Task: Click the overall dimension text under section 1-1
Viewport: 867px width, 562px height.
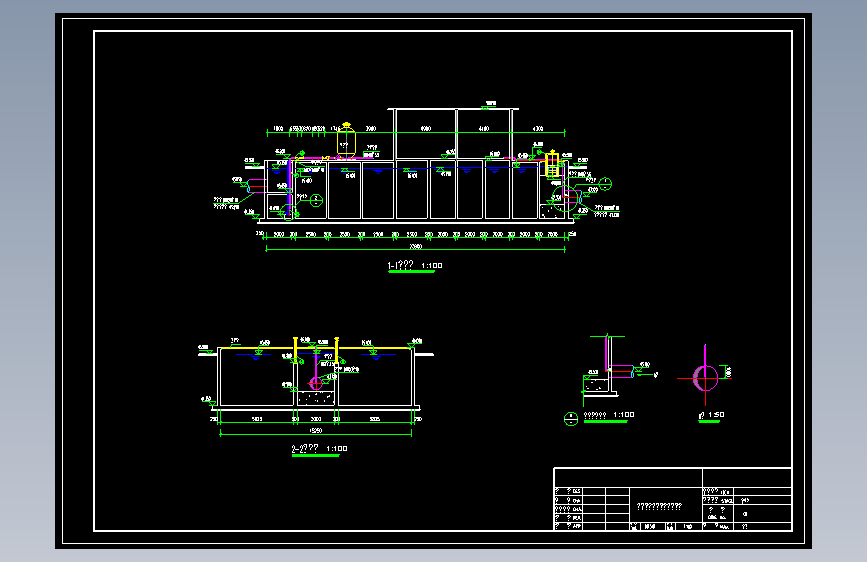Action: tap(415, 246)
